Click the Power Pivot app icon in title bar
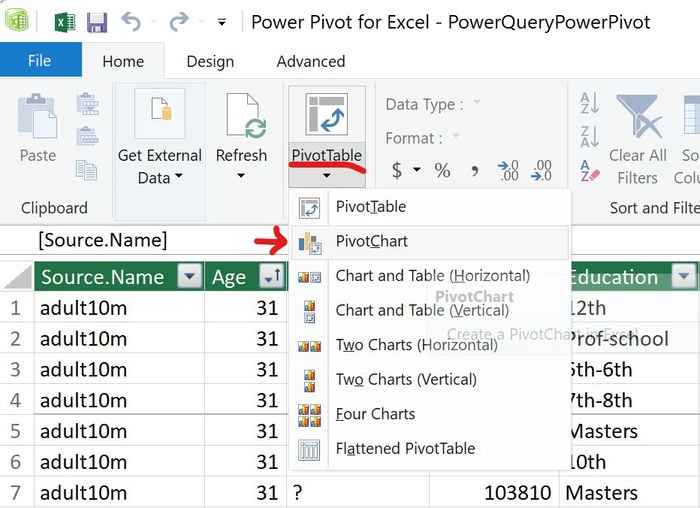 17,21
